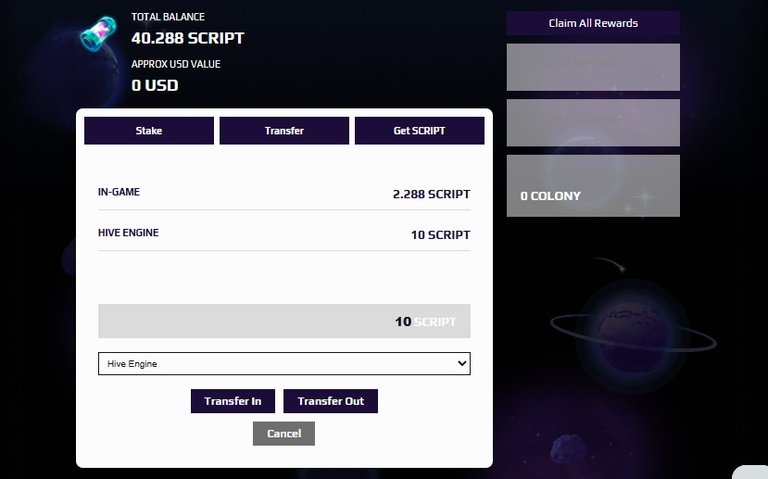Click the Transfer Out button

click(331, 401)
